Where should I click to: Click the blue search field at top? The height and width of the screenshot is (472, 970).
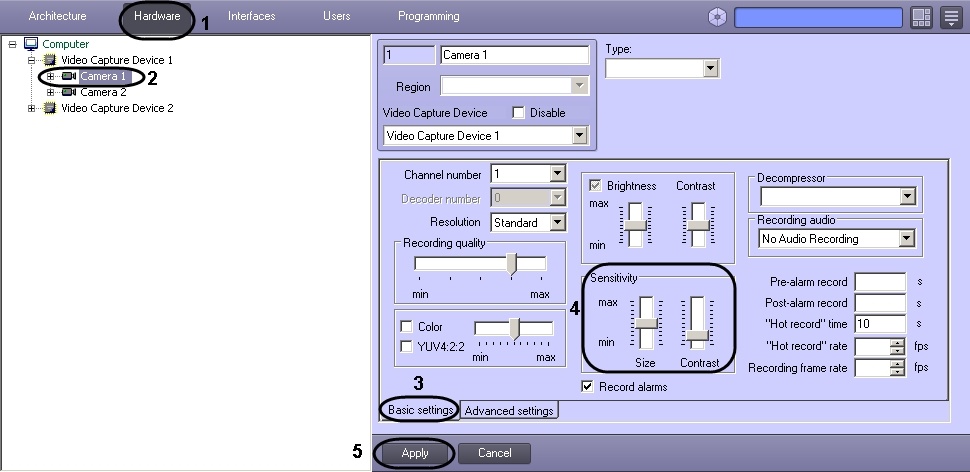click(818, 17)
